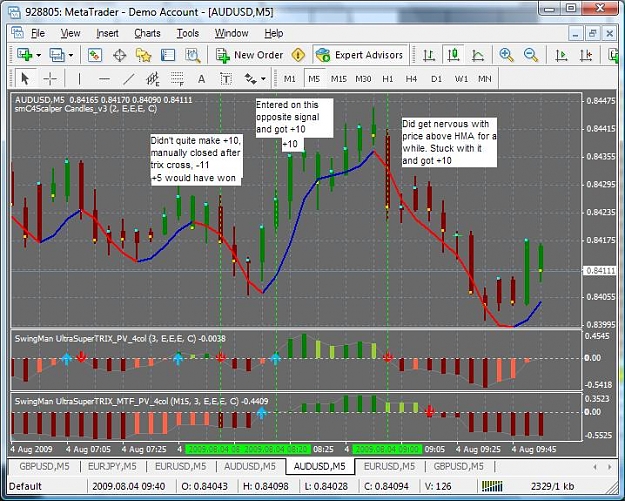Switch to the M1 timeframe

(x=290, y=79)
